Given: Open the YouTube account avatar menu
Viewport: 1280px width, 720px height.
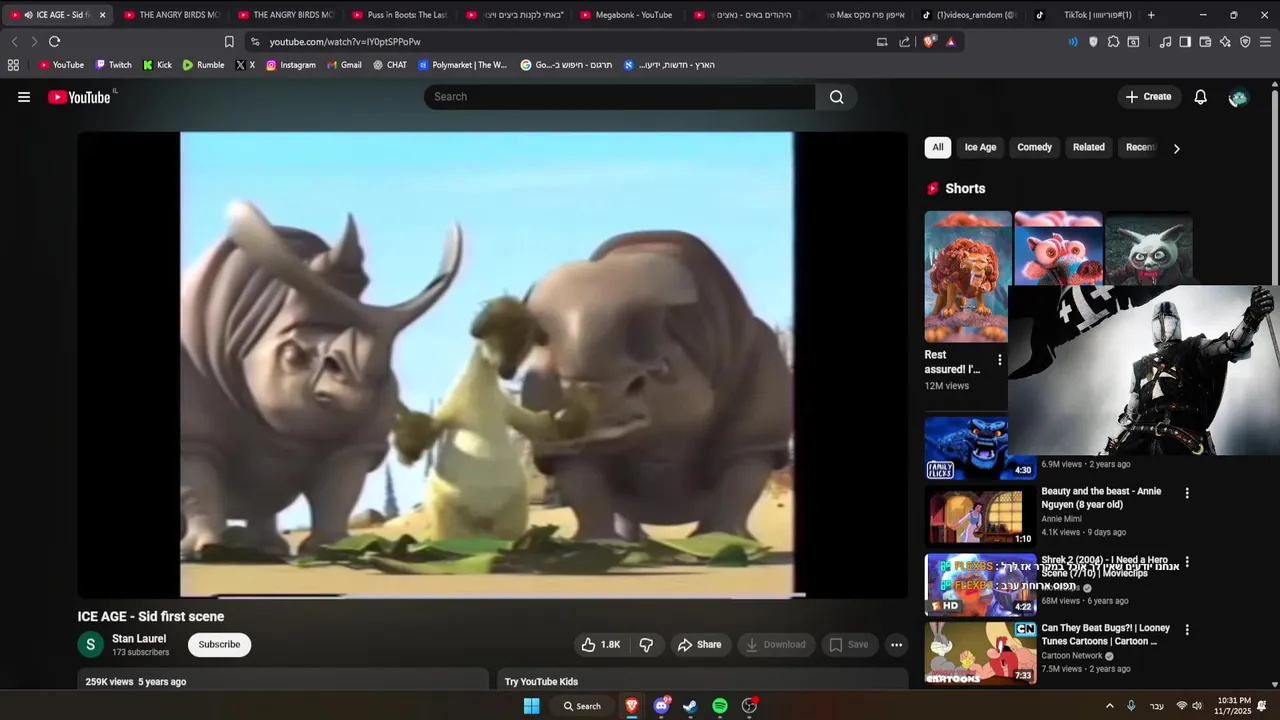Looking at the screenshot, I should (1239, 97).
